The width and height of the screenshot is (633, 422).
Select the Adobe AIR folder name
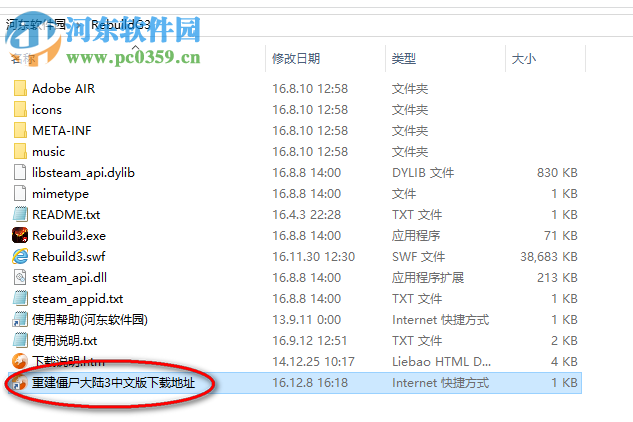(x=63, y=88)
